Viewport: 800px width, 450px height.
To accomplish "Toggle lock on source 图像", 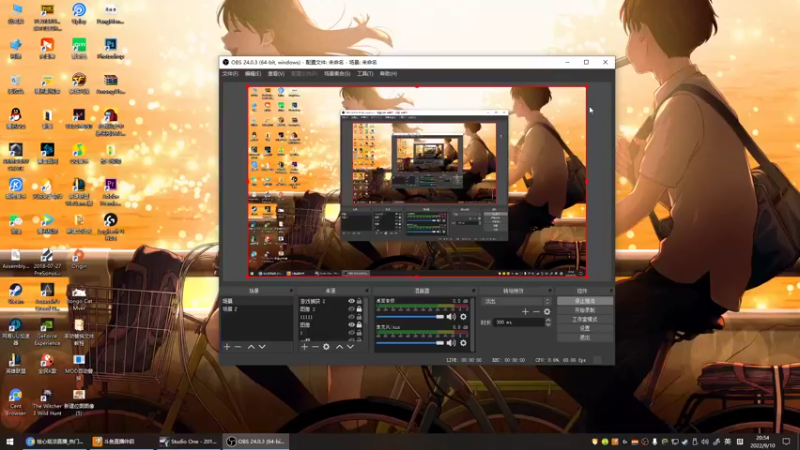I will coord(359,324).
